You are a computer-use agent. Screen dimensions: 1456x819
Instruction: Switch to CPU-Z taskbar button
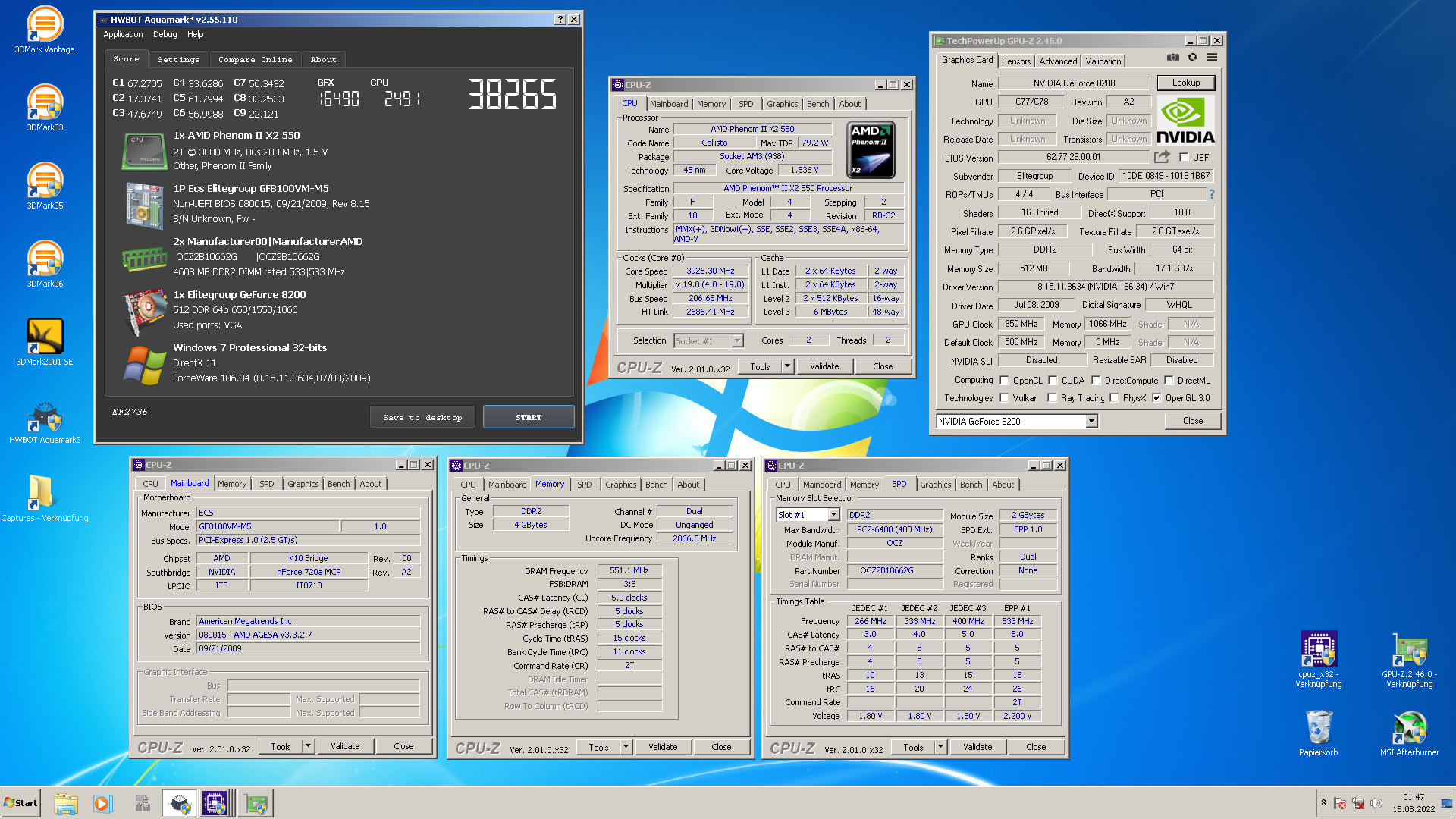click(x=215, y=803)
